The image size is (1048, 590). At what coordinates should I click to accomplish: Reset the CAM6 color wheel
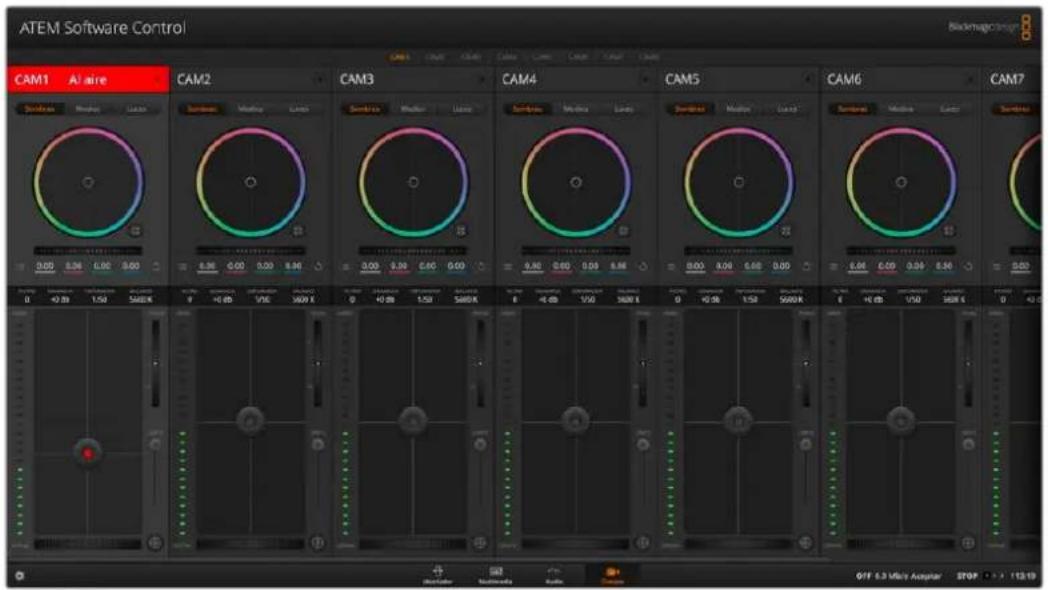coord(948,231)
